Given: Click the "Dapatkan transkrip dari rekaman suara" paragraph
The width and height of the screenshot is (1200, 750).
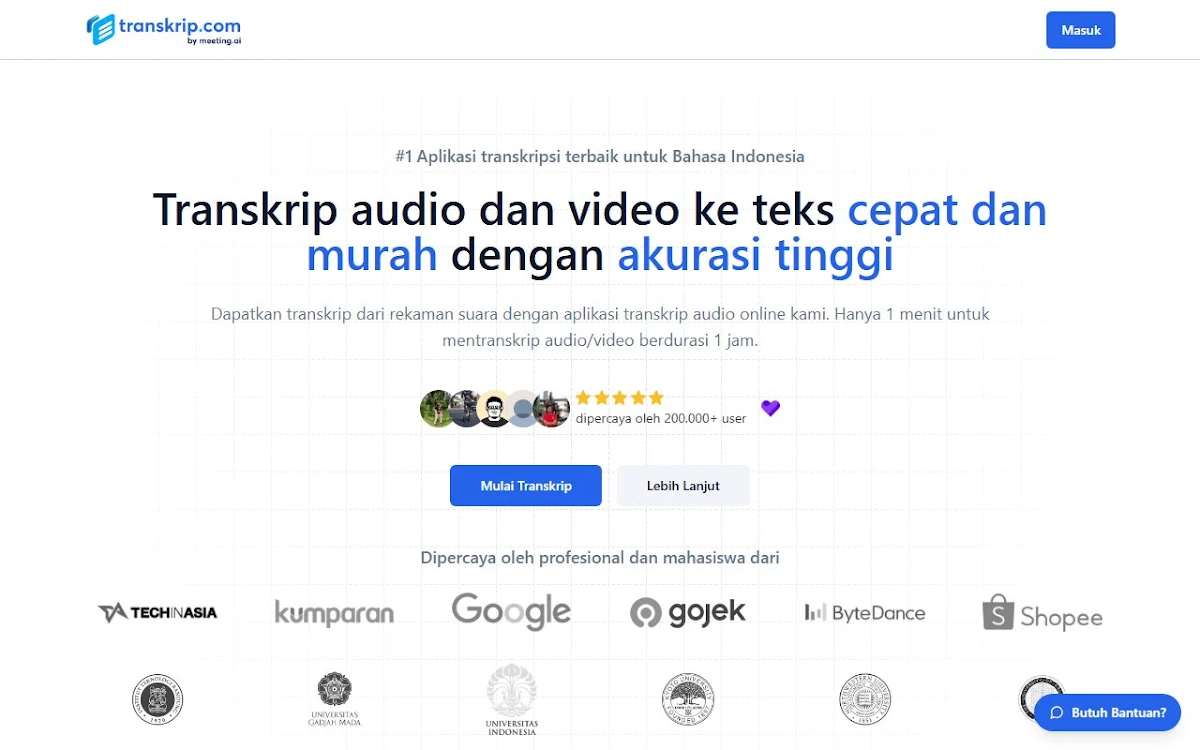Looking at the screenshot, I should coord(600,327).
